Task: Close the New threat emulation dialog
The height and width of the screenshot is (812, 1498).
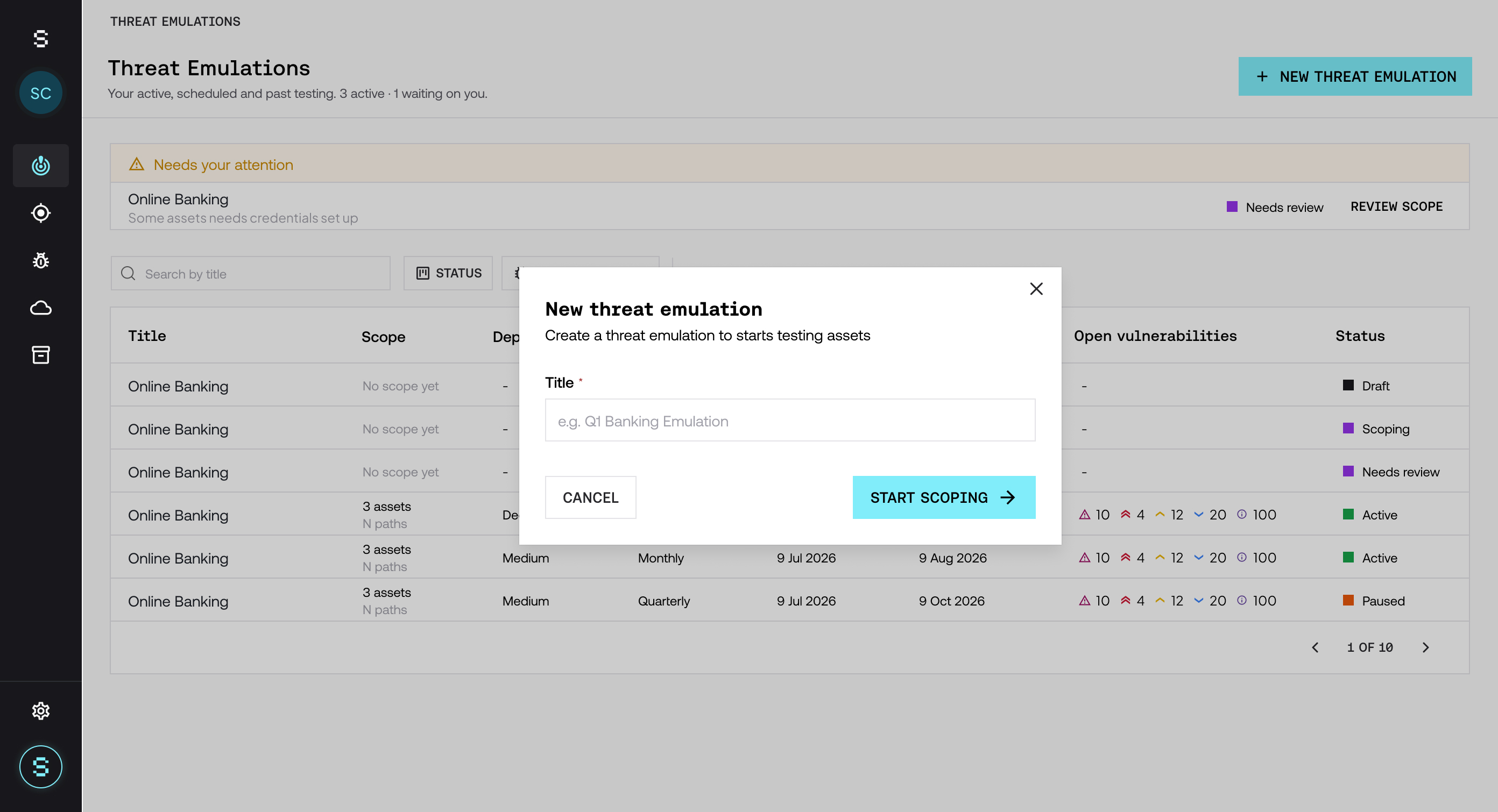Action: tap(1036, 289)
